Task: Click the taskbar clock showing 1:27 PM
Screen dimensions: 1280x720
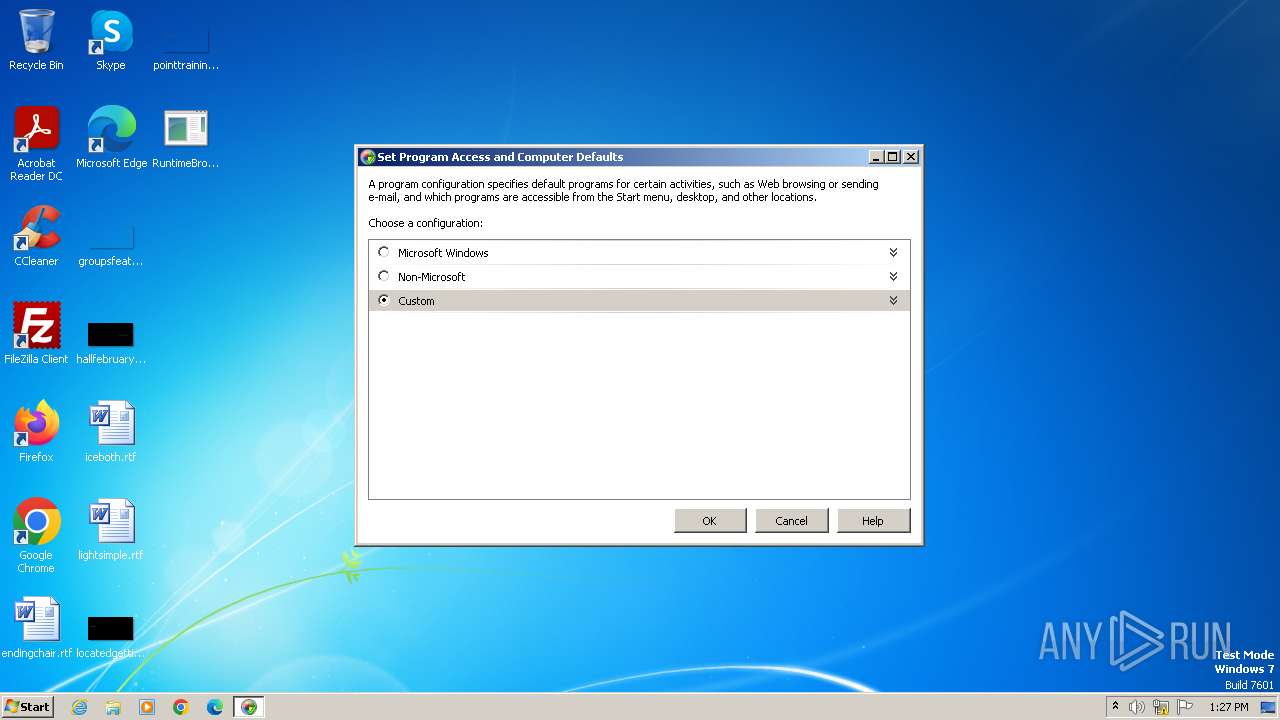Action: pos(1229,707)
